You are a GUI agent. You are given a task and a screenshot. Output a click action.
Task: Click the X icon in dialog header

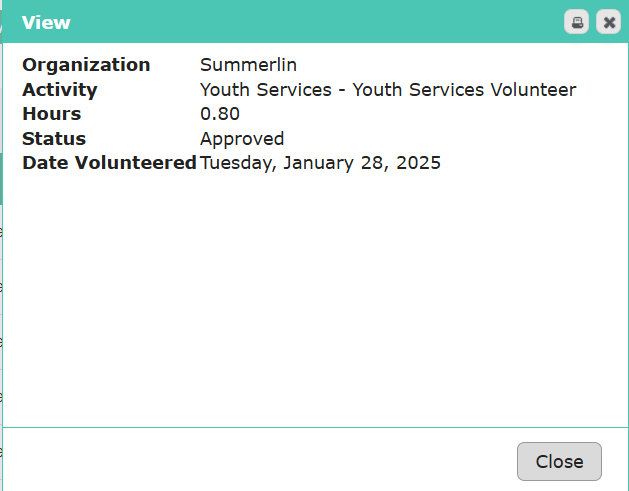click(608, 22)
